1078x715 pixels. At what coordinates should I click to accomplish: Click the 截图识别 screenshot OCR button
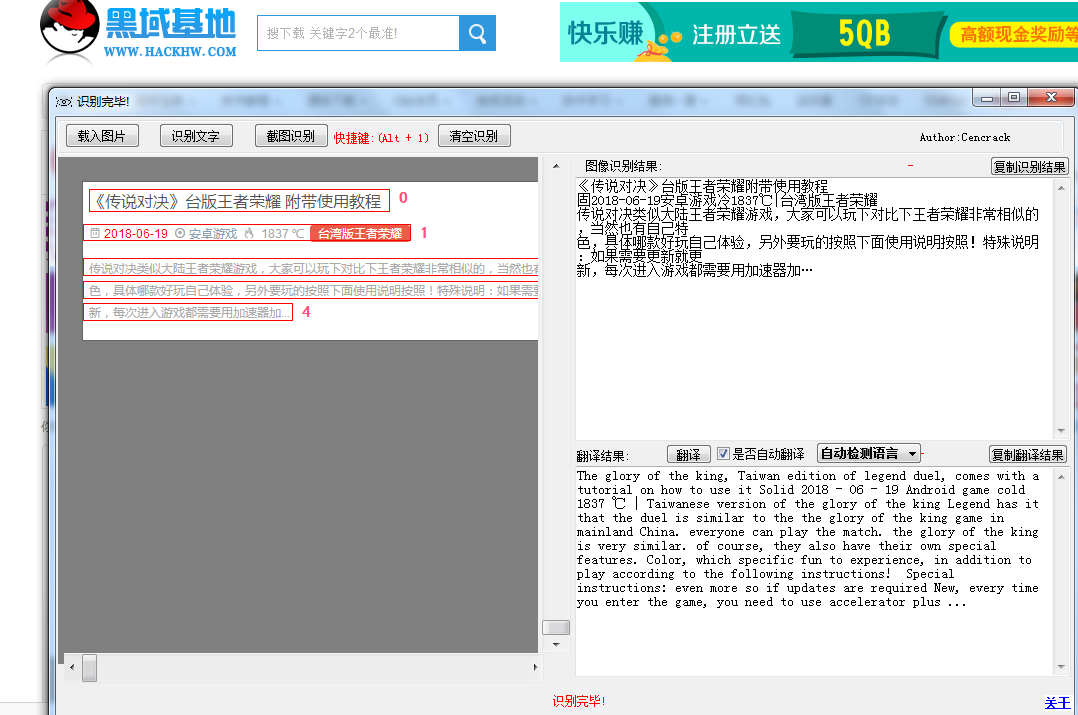pyautogui.click(x=291, y=136)
